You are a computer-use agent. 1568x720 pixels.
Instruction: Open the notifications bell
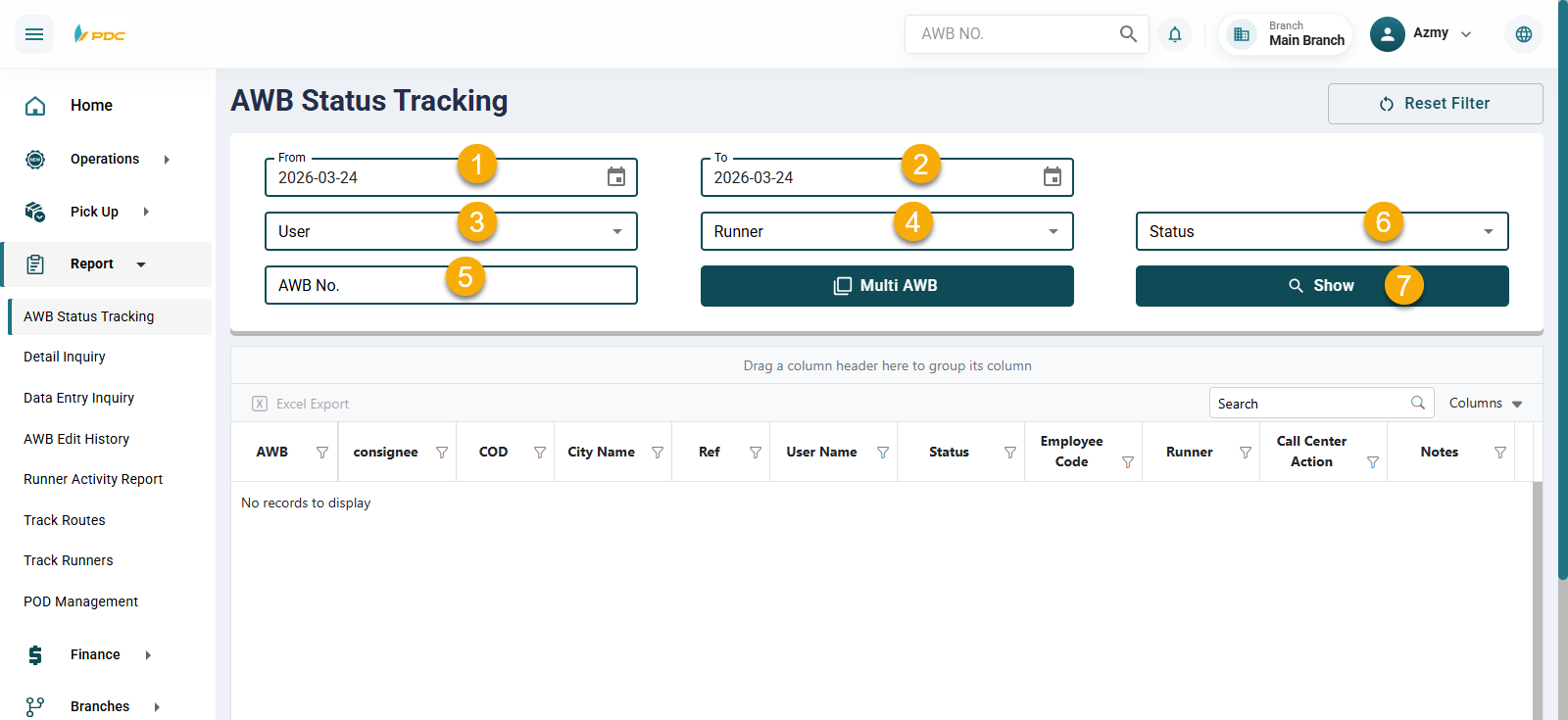[1175, 34]
